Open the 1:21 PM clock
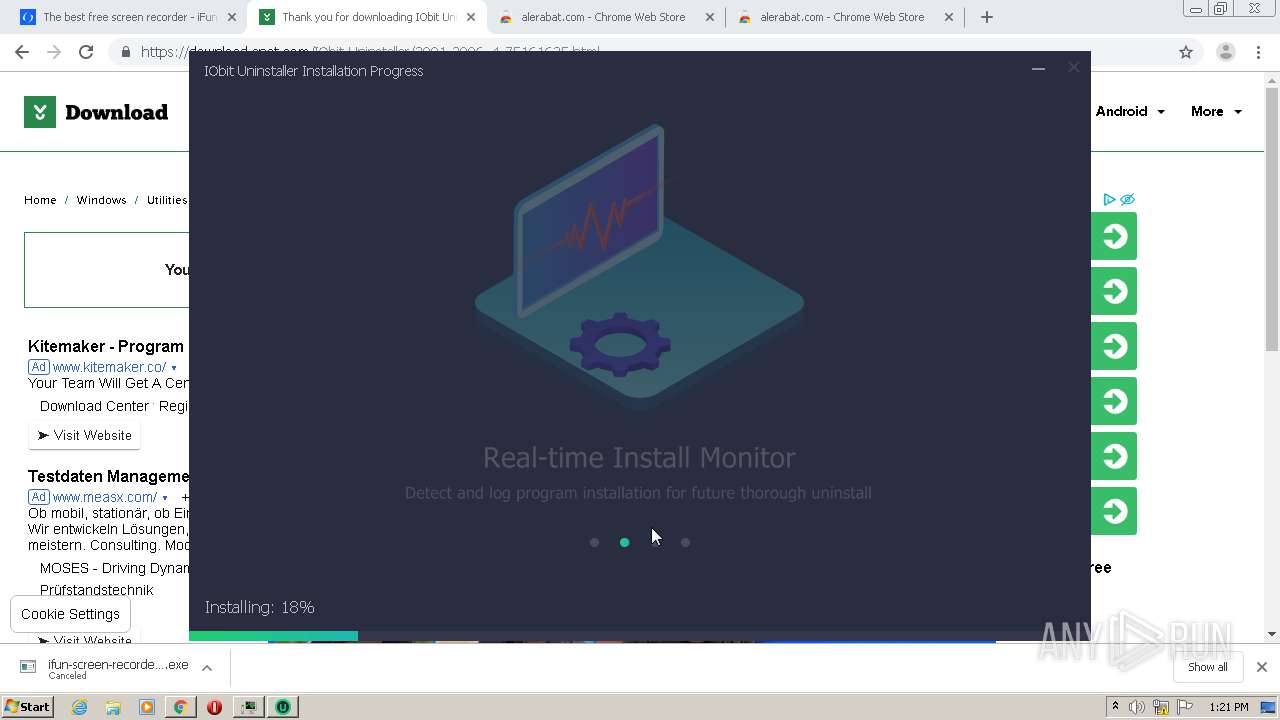This screenshot has height=720, width=1280. (1228, 707)
